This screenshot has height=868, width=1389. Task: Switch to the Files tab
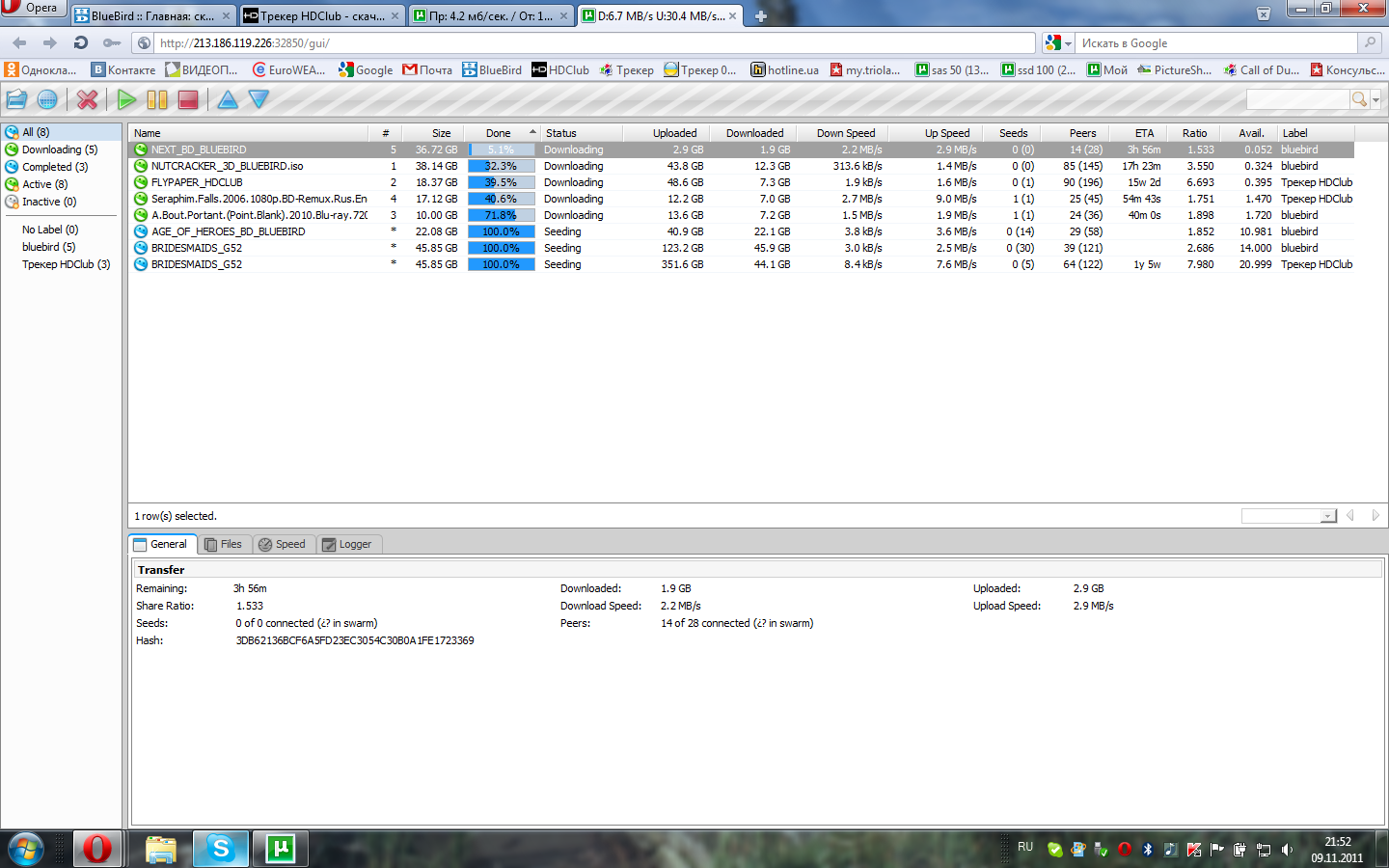click(x=224, y=544)
